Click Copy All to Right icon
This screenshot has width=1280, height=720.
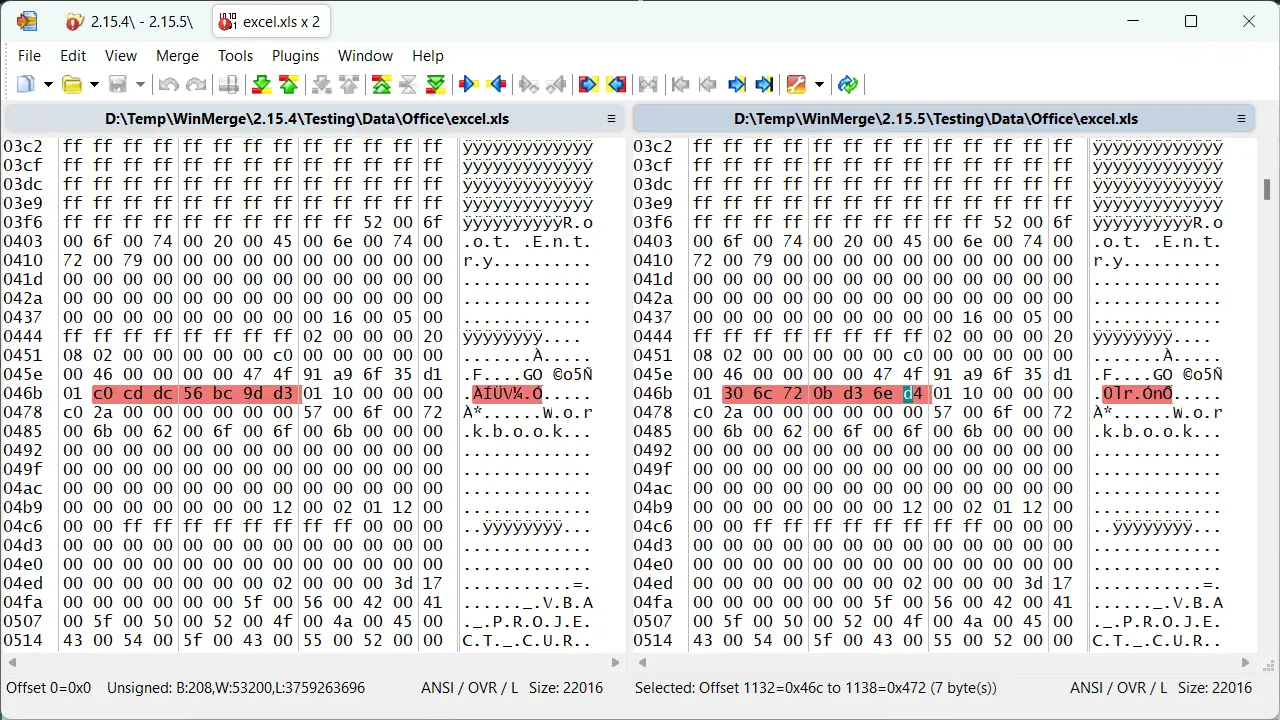[588, 85]
